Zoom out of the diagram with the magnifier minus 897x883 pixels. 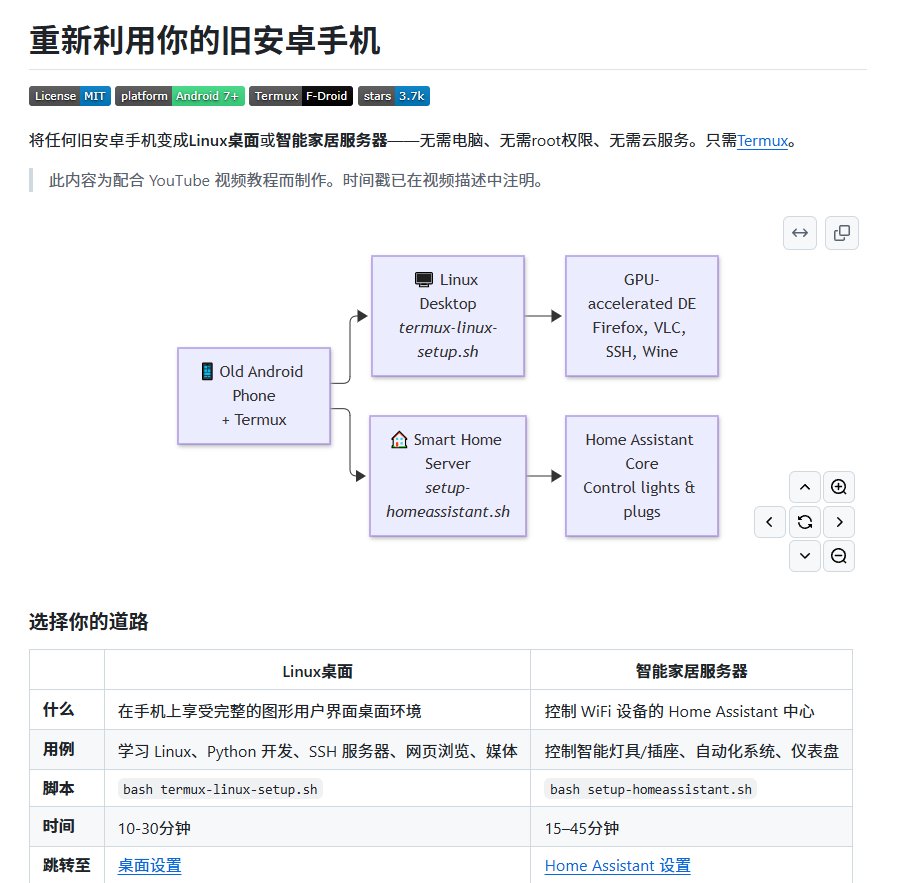(x=839, y=556)
